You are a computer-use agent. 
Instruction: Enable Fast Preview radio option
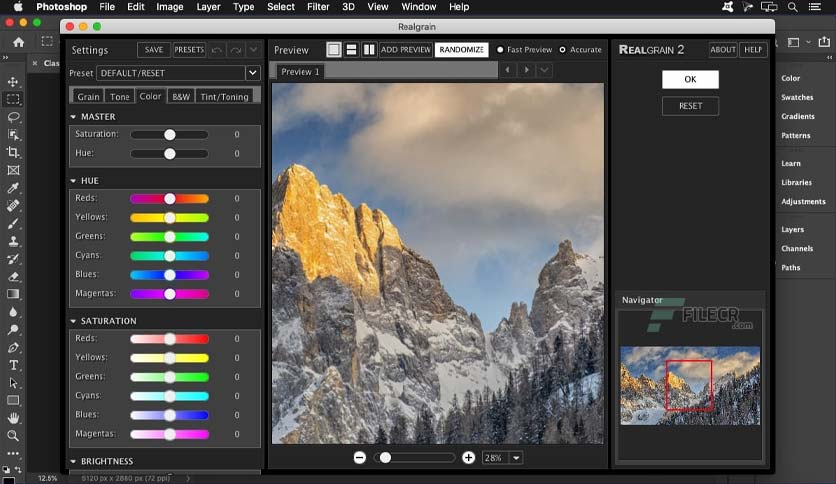pyautogui.click(x=500, y=50)
